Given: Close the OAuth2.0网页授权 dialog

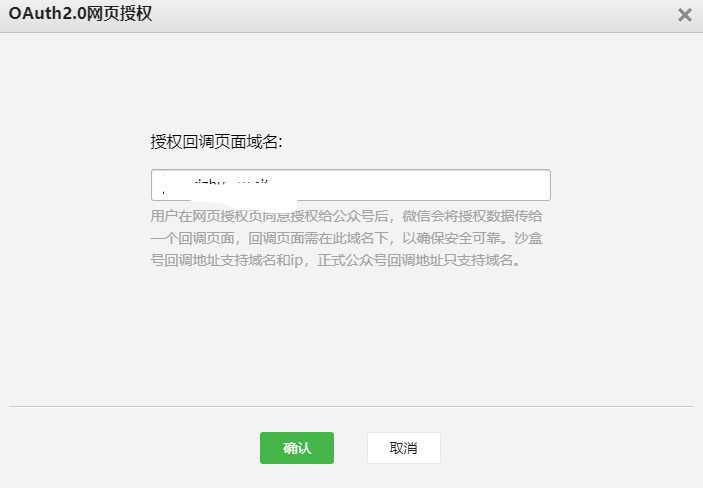Looking at the screenshot, I should tap(685, 15).
